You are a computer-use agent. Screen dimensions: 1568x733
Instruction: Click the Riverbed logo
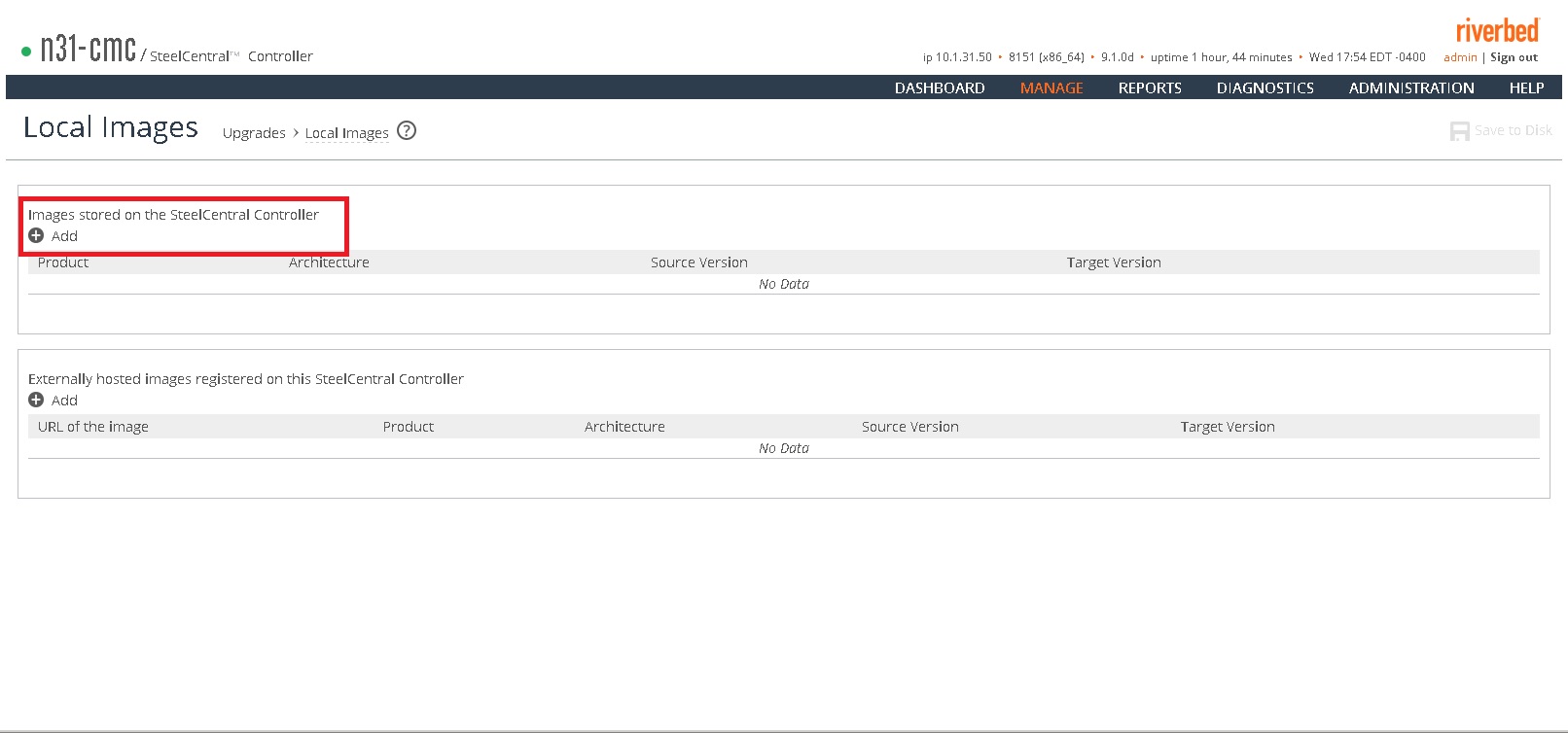[1497, 31]
